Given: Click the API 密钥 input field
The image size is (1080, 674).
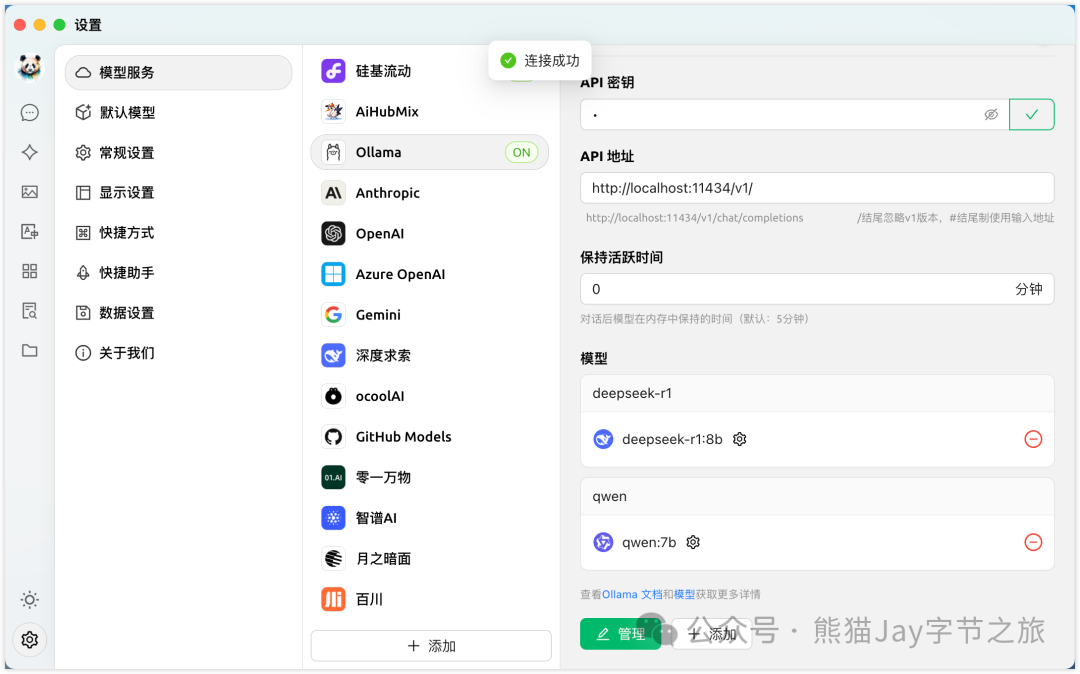Looking at the screenshot, I should [795, 114].
